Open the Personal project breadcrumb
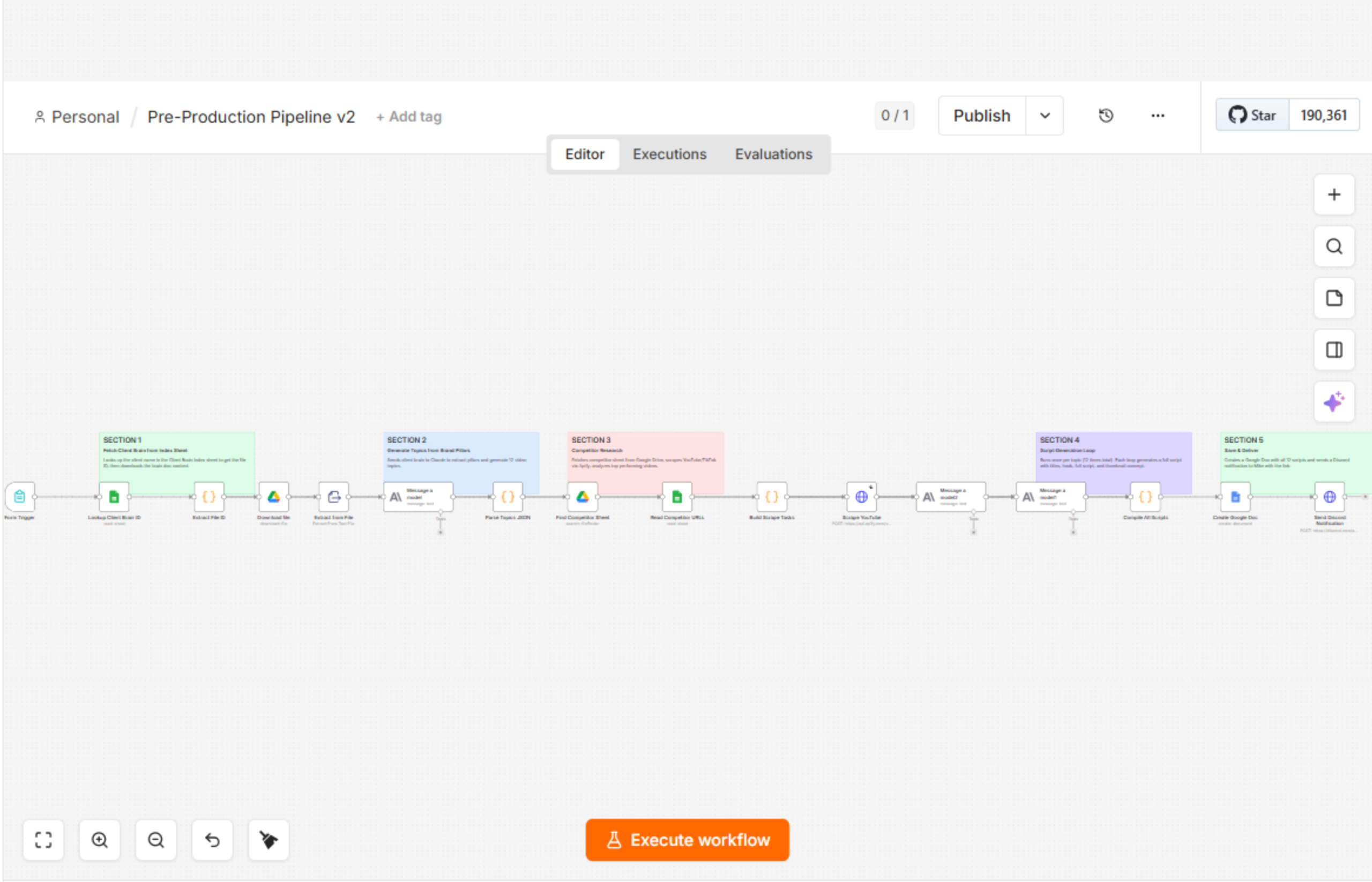 pyautogui.click(x=77, y=117)
